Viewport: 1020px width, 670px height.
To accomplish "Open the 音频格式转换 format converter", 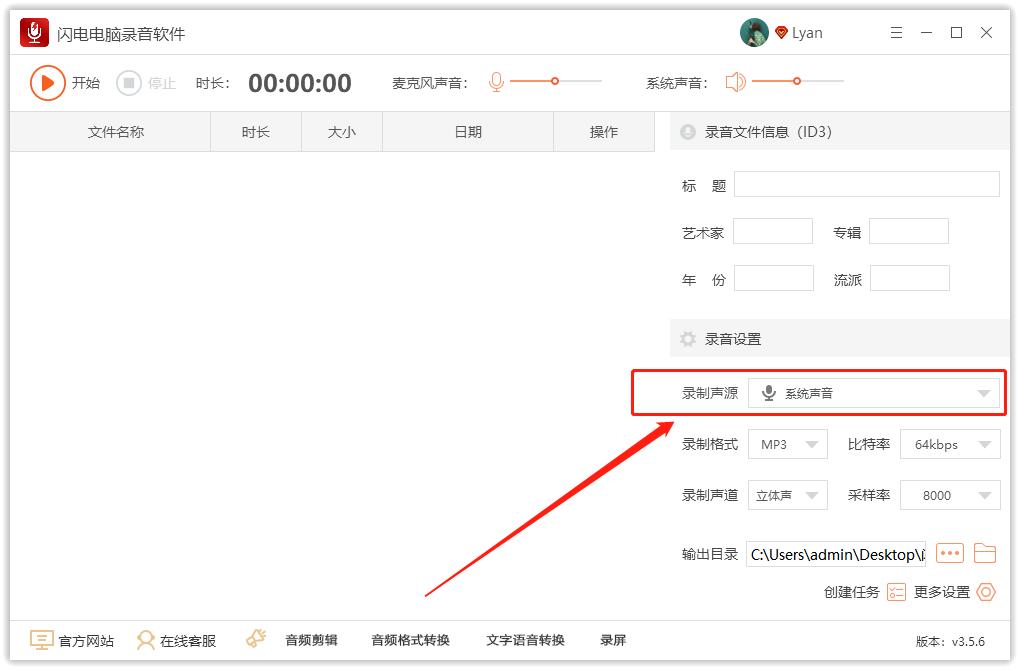I will click(411, 640).
